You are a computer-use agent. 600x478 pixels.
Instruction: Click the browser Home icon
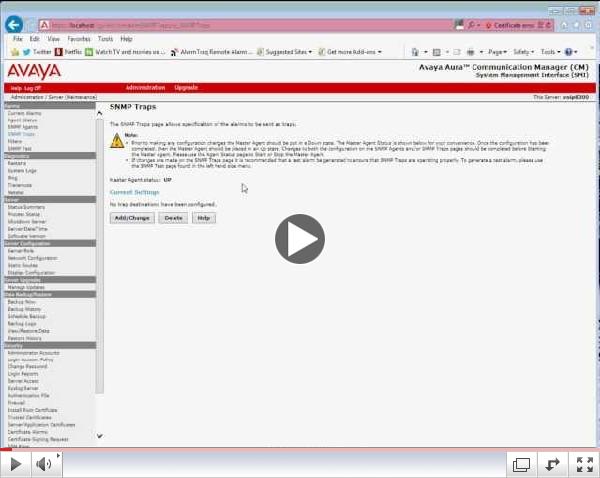[x=564, y=25]
